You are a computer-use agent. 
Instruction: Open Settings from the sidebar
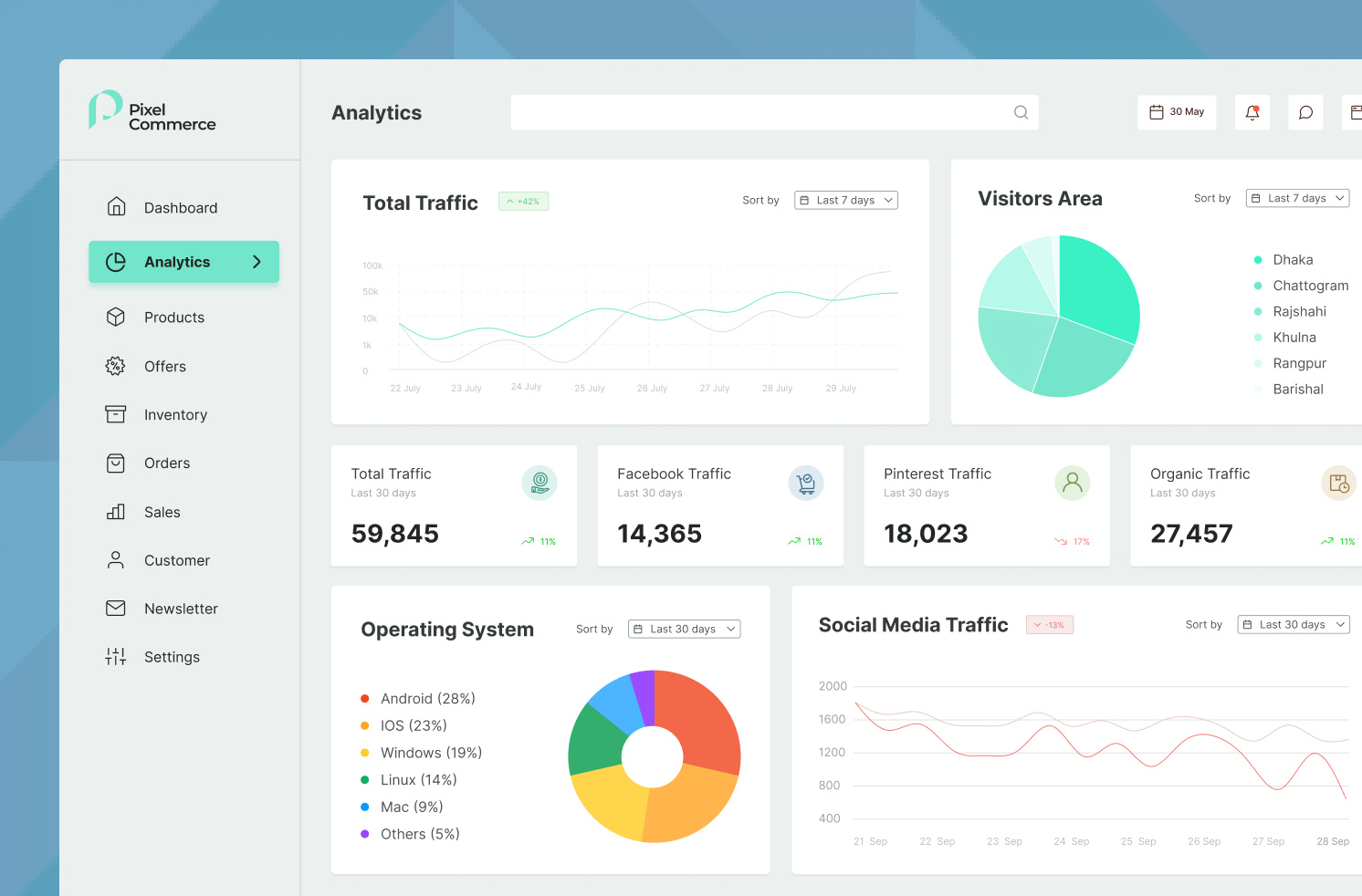pyautogui.click(x=172, y=657)
